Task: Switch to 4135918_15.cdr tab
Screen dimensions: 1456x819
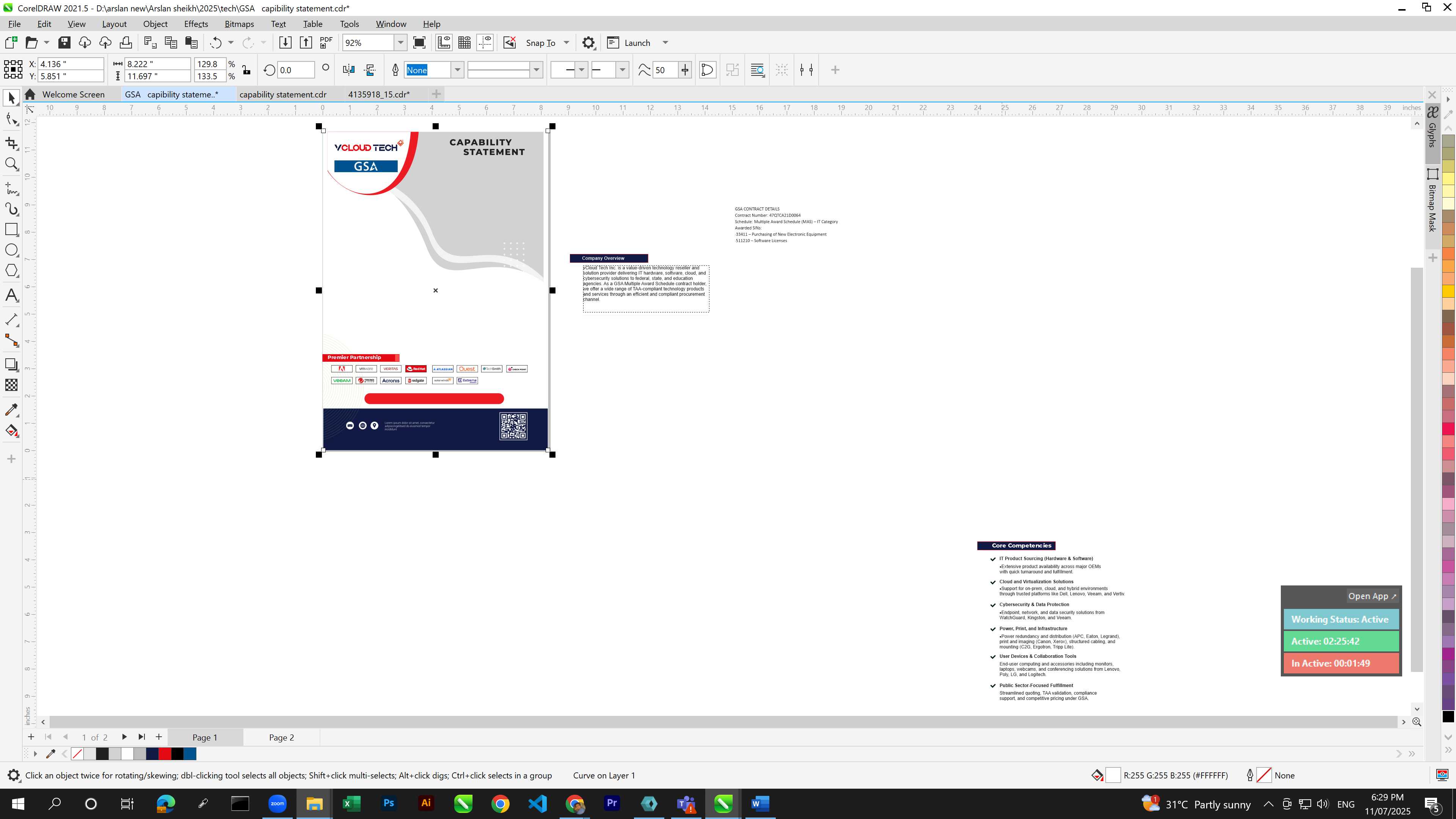Action: pyautogui.click(x=379, y=94)
